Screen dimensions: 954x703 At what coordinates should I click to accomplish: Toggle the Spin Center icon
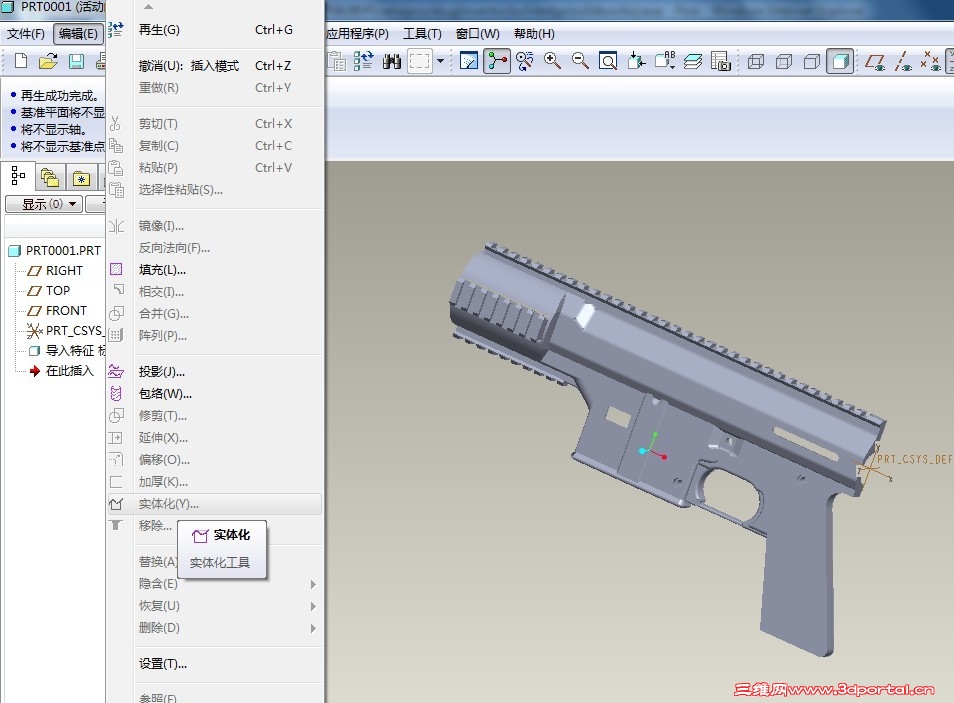[x=497, y=61]
